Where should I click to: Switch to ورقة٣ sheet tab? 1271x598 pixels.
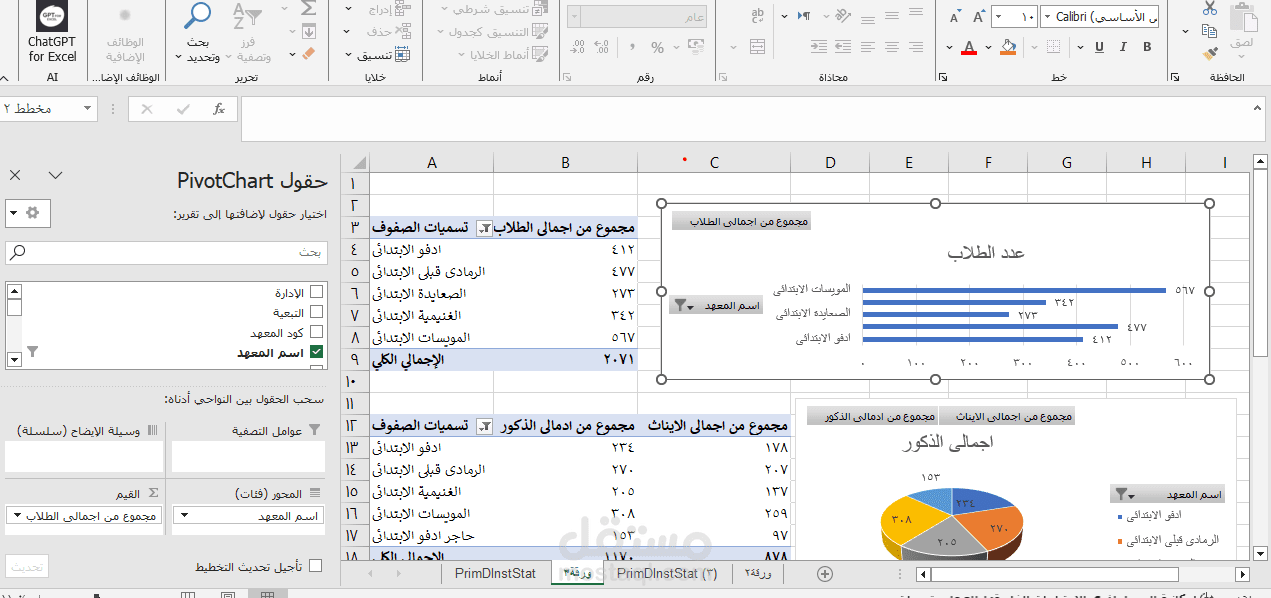578,574
